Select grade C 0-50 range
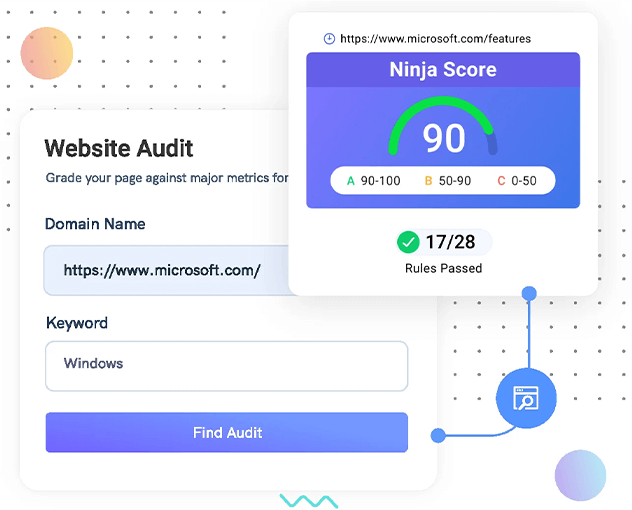Viewport: 632px width, 510px height. (517, 181)
